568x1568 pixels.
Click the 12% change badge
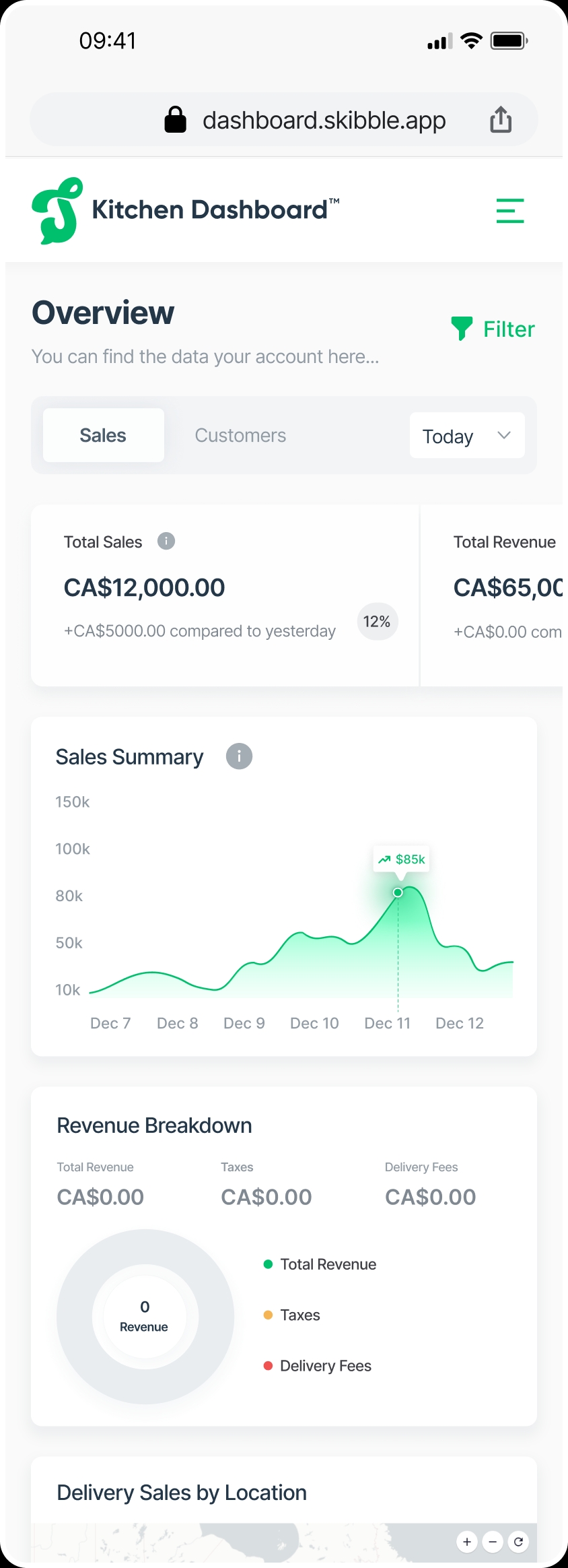point(377,622)
